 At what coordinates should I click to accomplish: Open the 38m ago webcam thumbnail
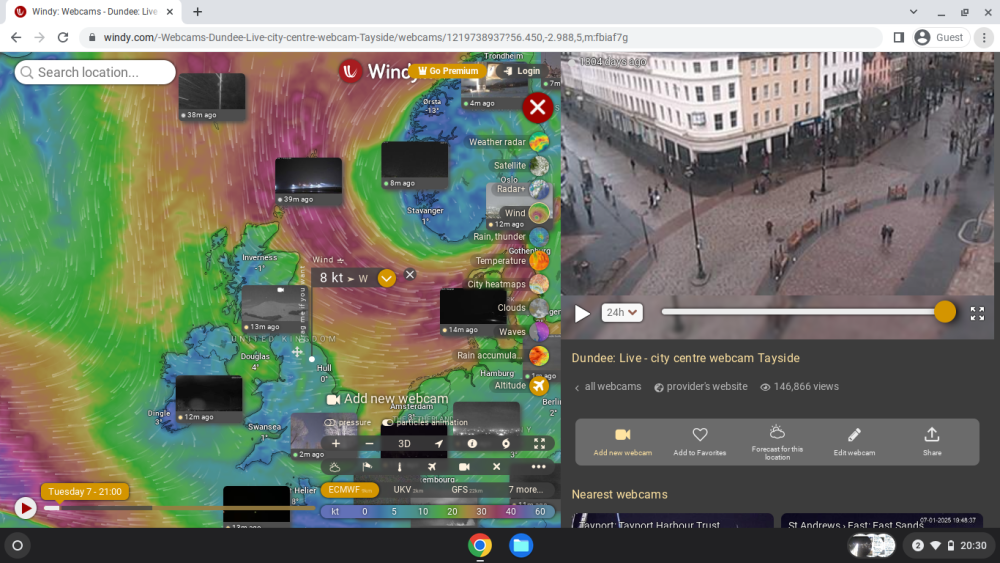212,96
